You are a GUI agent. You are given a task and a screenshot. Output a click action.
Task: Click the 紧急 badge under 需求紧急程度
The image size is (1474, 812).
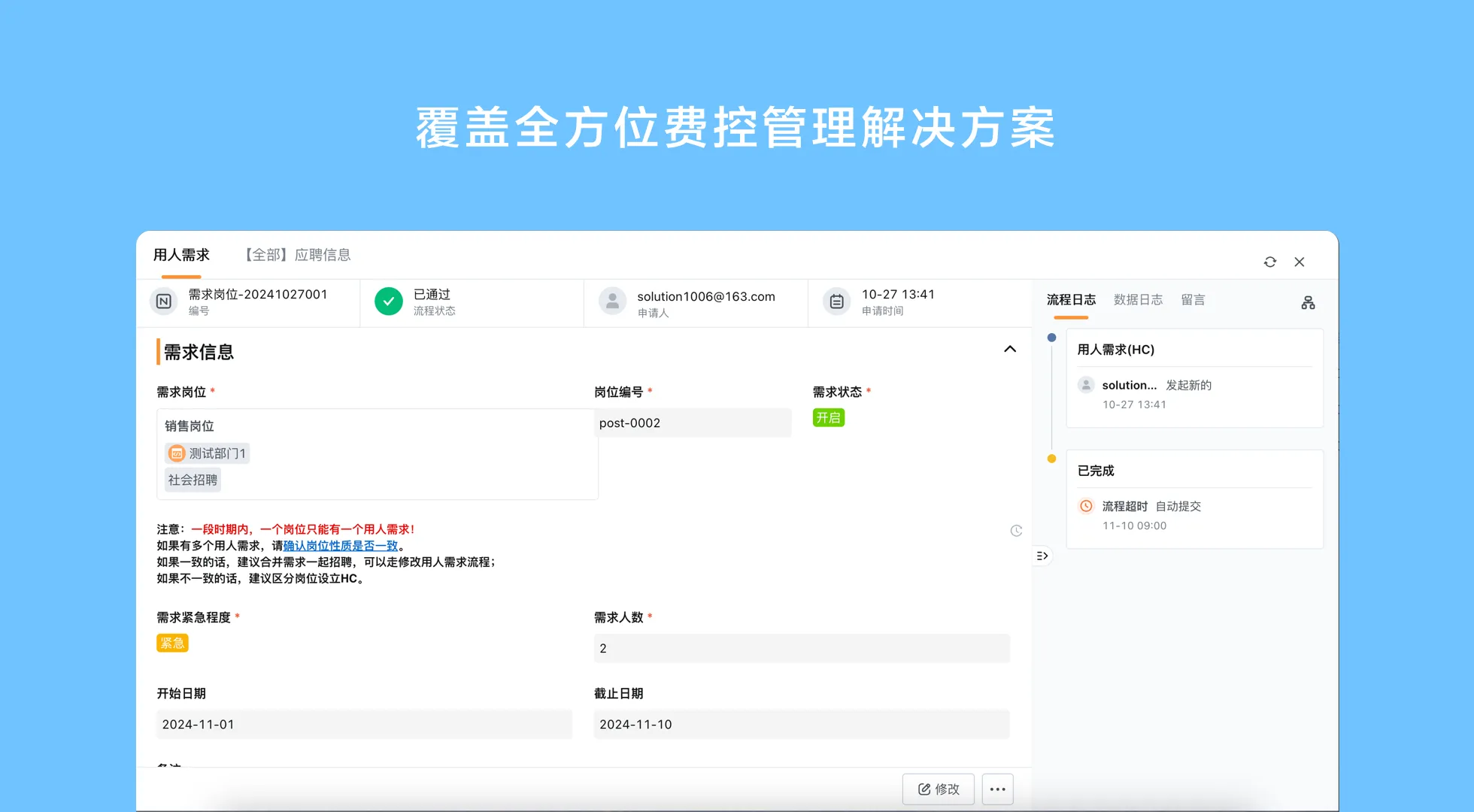tap(172, 643)
